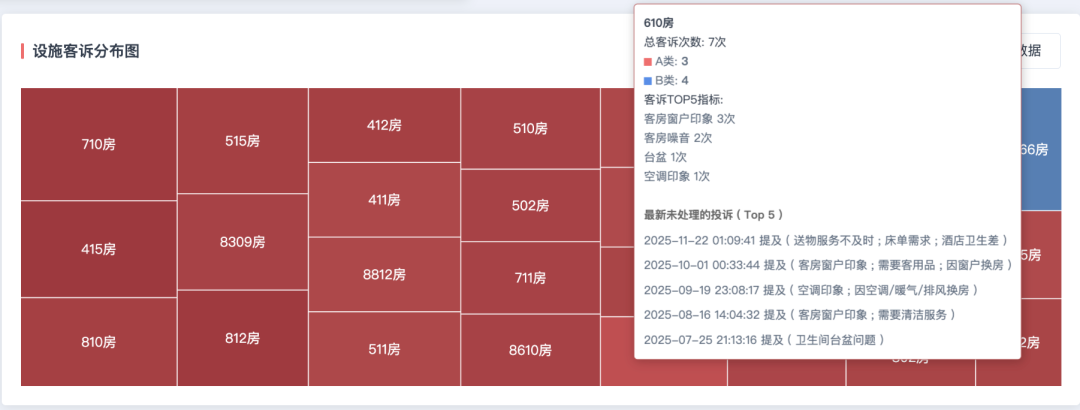Click the 2025-09-19 23:08:17 complaint row

tap(811, 290)
